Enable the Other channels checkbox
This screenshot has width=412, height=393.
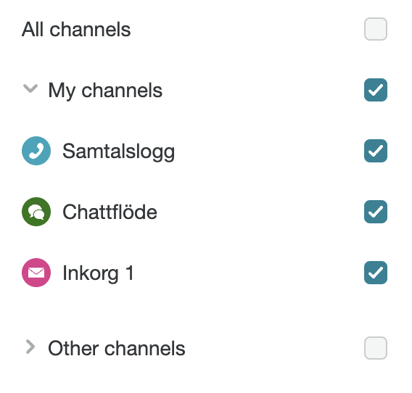point(375,348)
